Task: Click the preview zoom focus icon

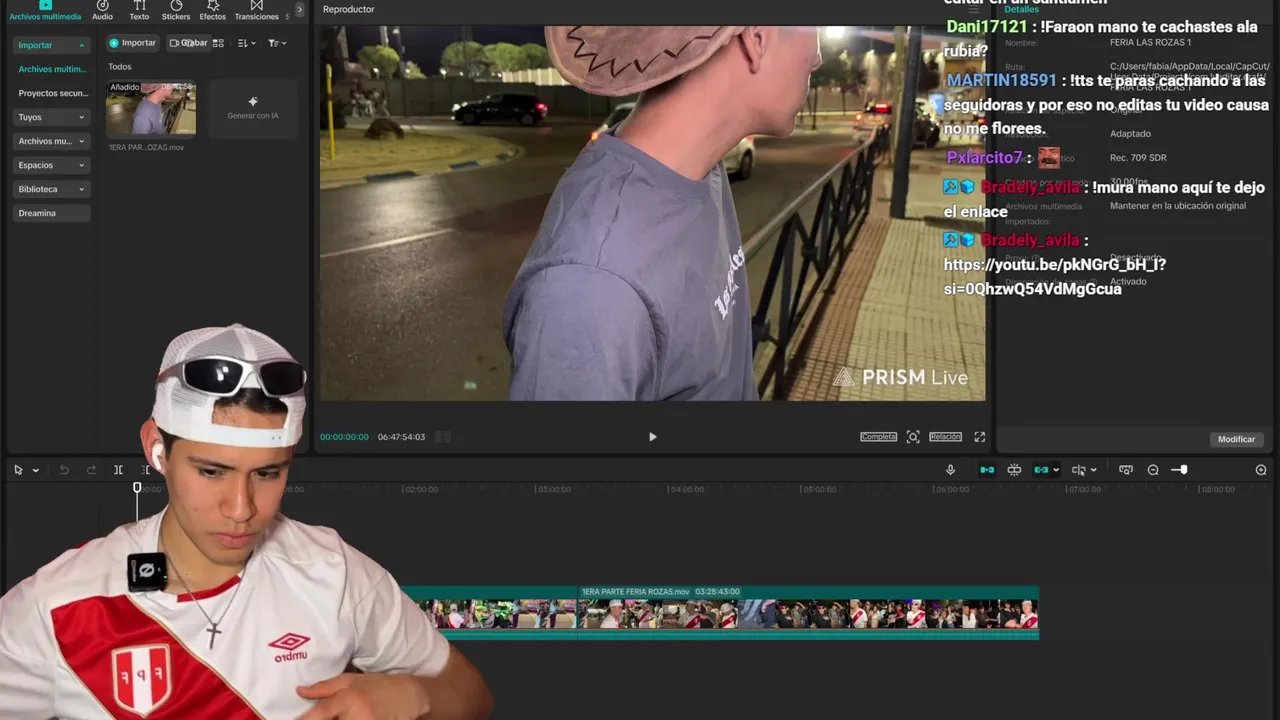Action: click(913, 437)
